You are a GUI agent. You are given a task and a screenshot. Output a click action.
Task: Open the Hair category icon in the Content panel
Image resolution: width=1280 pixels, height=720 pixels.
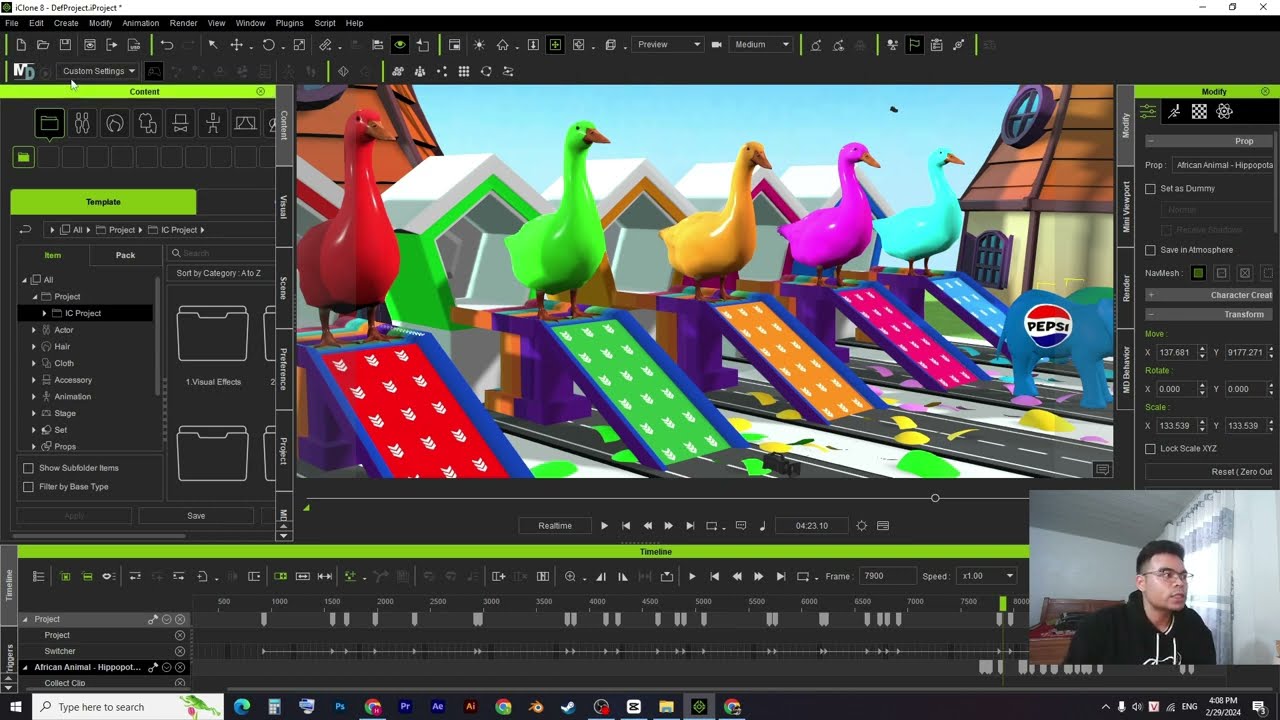[x=115, y=123]
